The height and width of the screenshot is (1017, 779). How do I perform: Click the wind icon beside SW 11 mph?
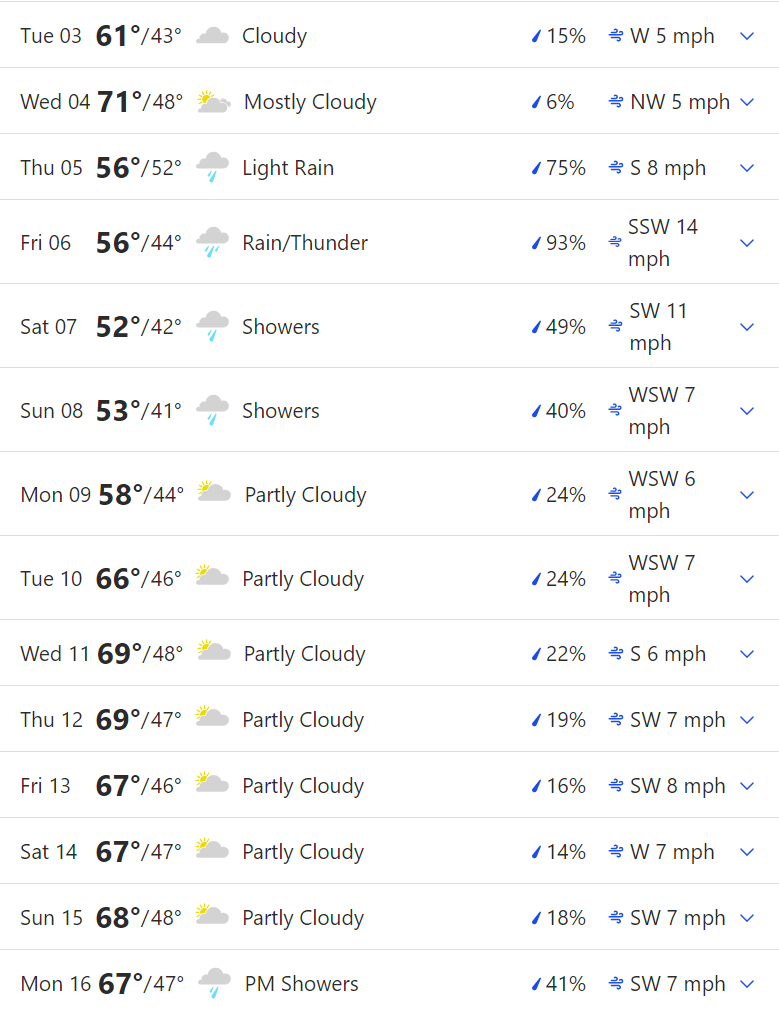615,326
